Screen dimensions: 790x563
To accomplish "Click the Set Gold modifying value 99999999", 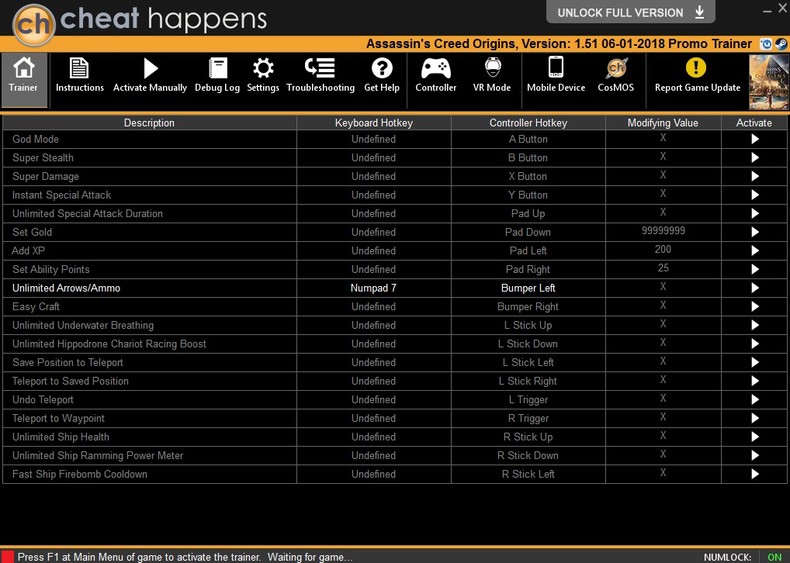I will coord(663,231).
